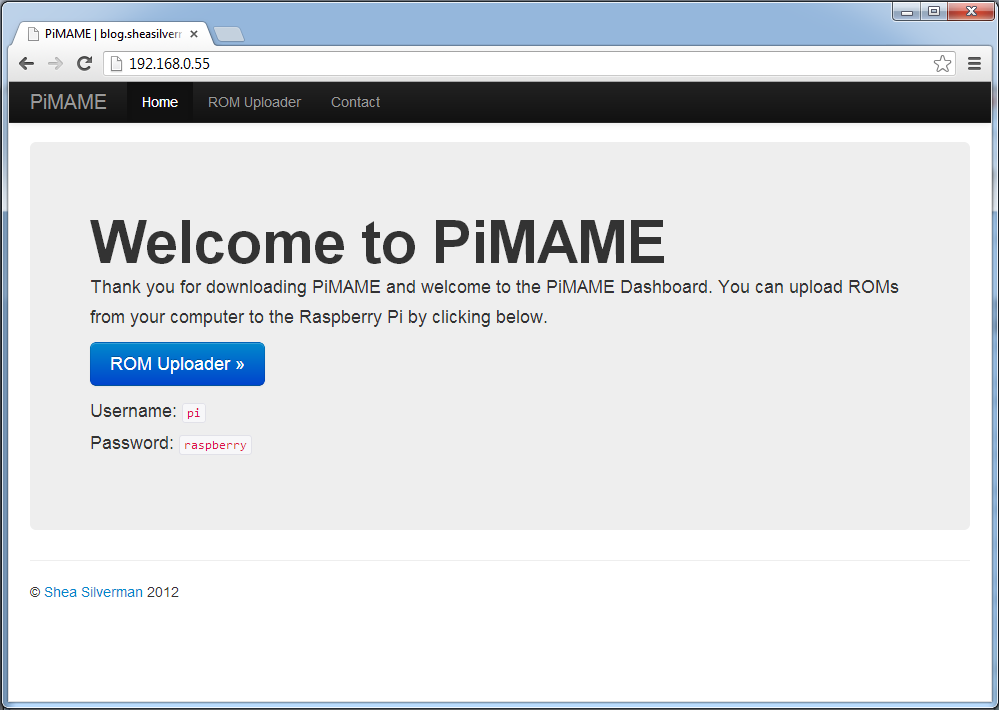Open the Chrome hamburger menu

click(x=975, y=64)
